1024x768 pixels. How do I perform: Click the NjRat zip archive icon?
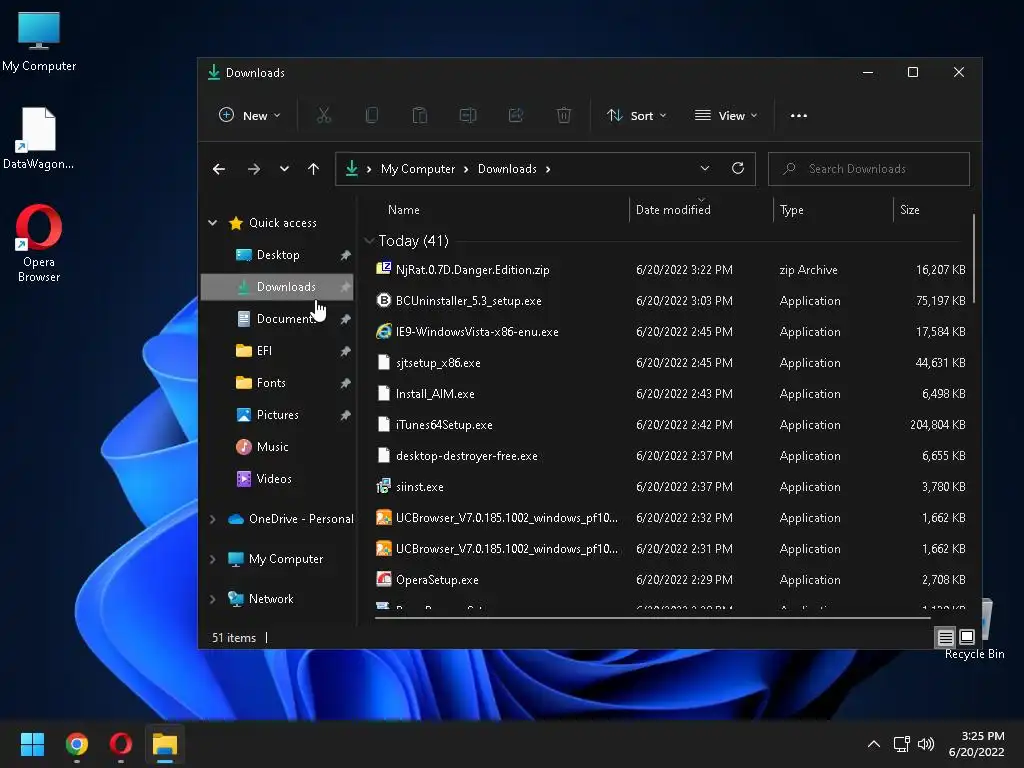tap(384, 269)
